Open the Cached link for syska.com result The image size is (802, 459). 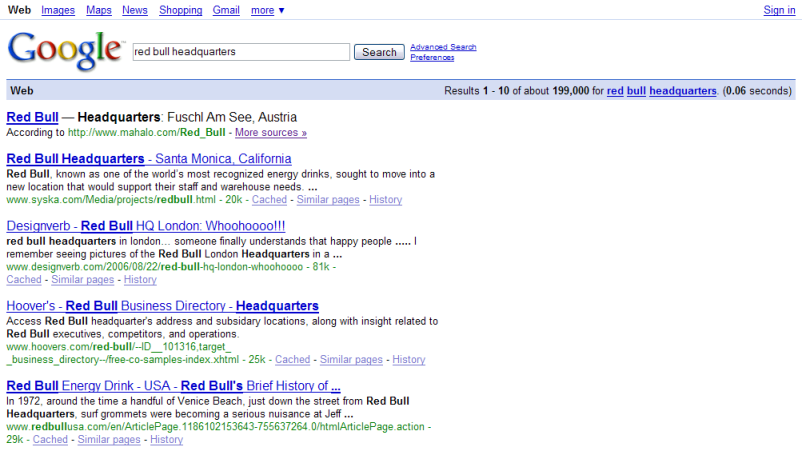[x=269, y=200]
